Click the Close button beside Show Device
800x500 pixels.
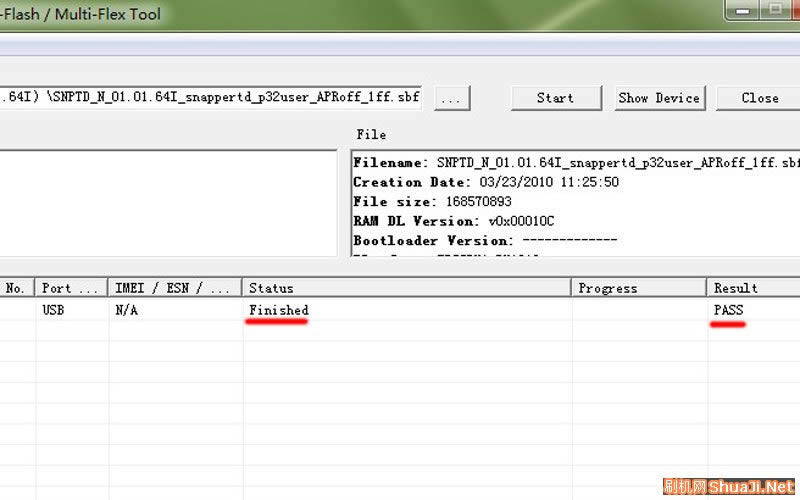(x=760, y=98)
